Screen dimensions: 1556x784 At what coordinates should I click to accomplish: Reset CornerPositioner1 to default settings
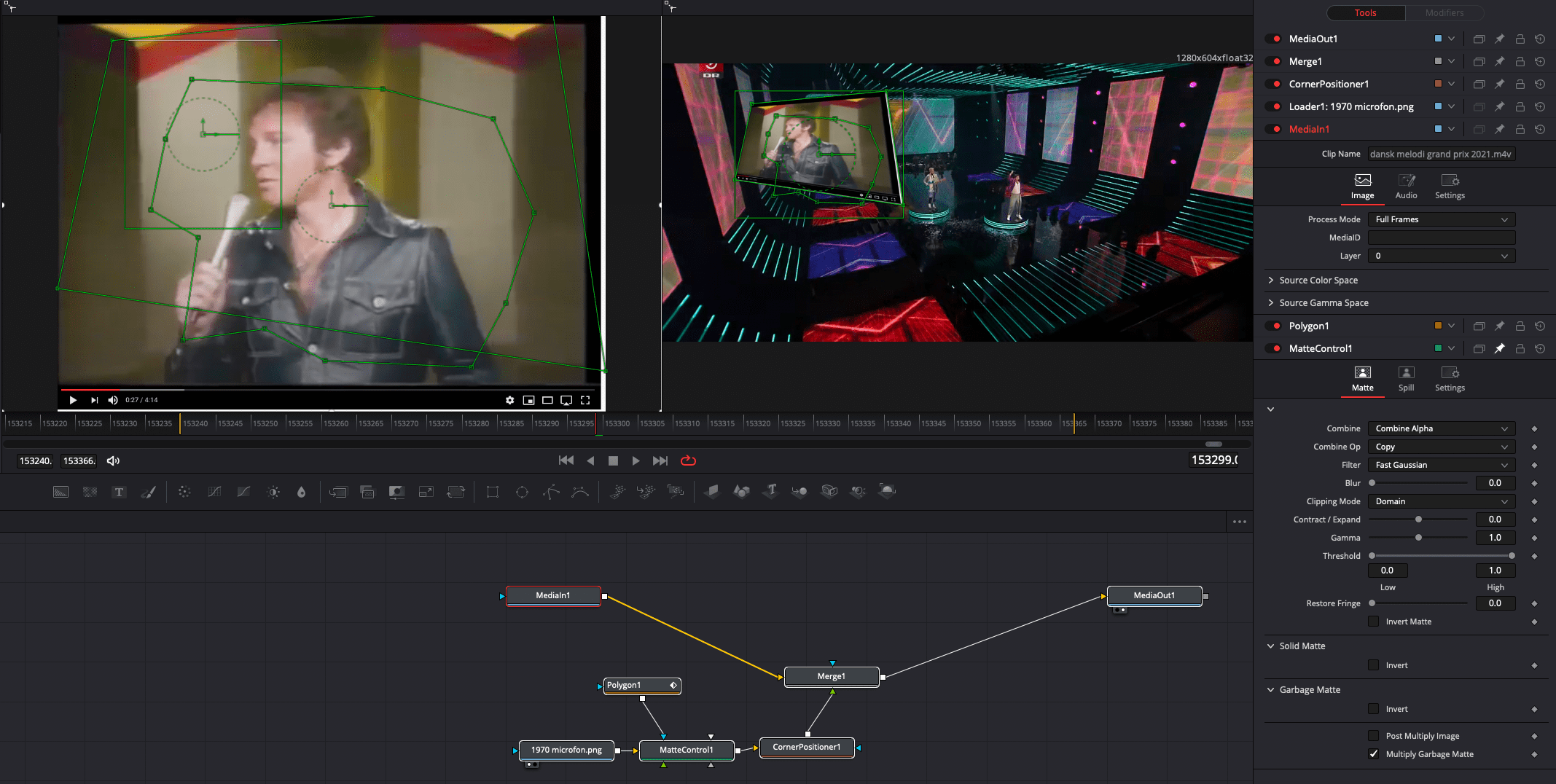1540,84
